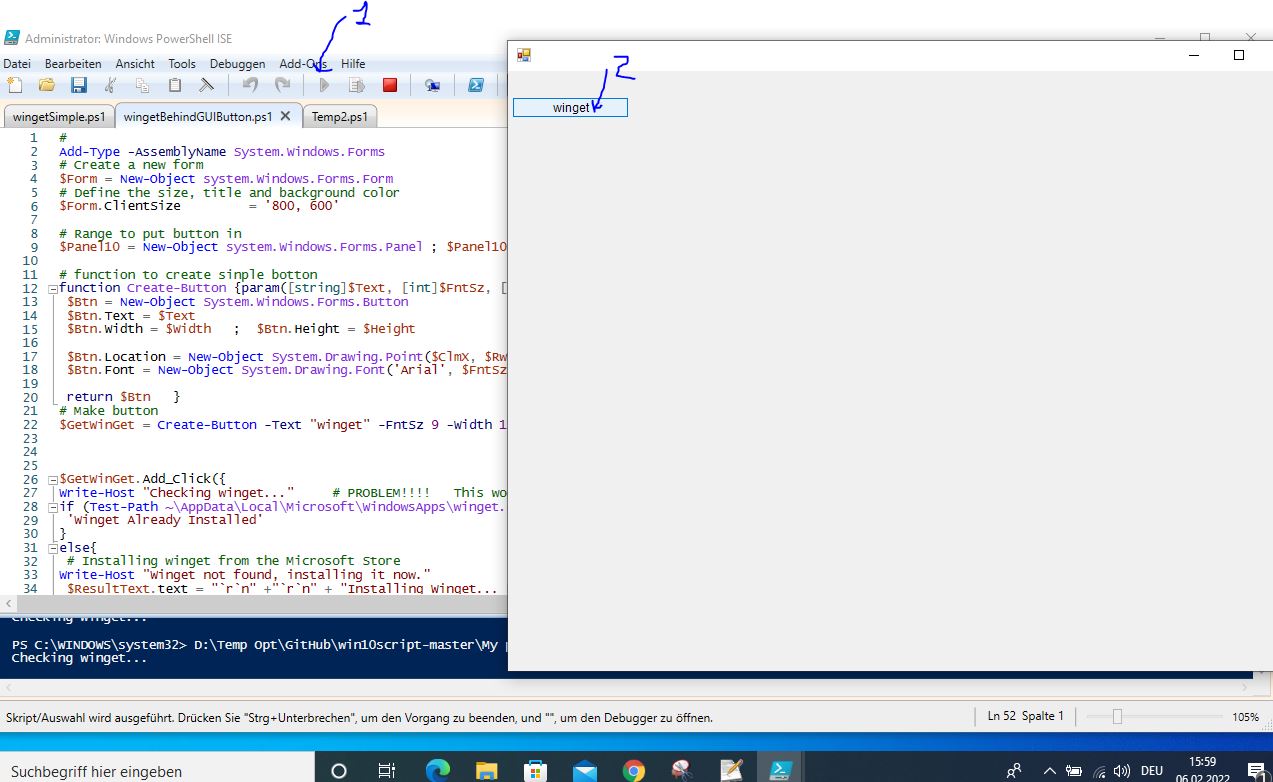Open Microsoft Store from taskbar

[535, 770]
